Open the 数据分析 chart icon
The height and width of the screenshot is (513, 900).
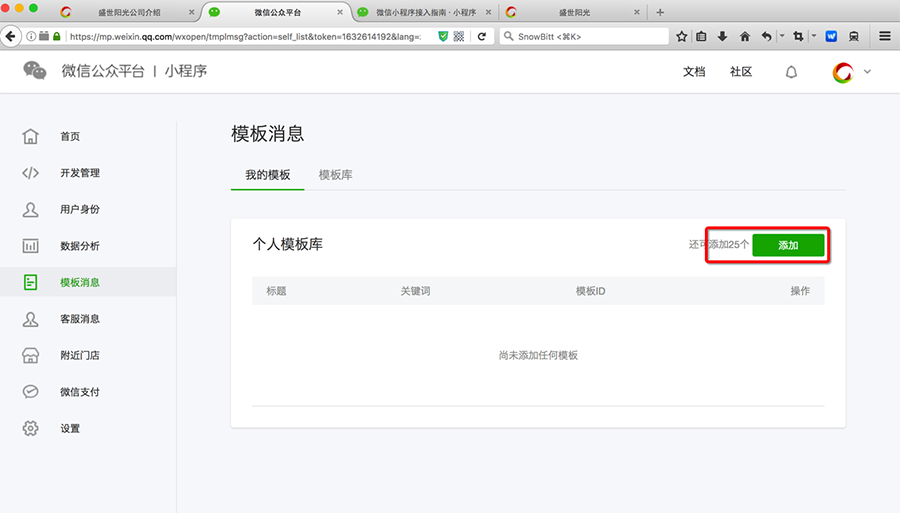tap(30, 246)
